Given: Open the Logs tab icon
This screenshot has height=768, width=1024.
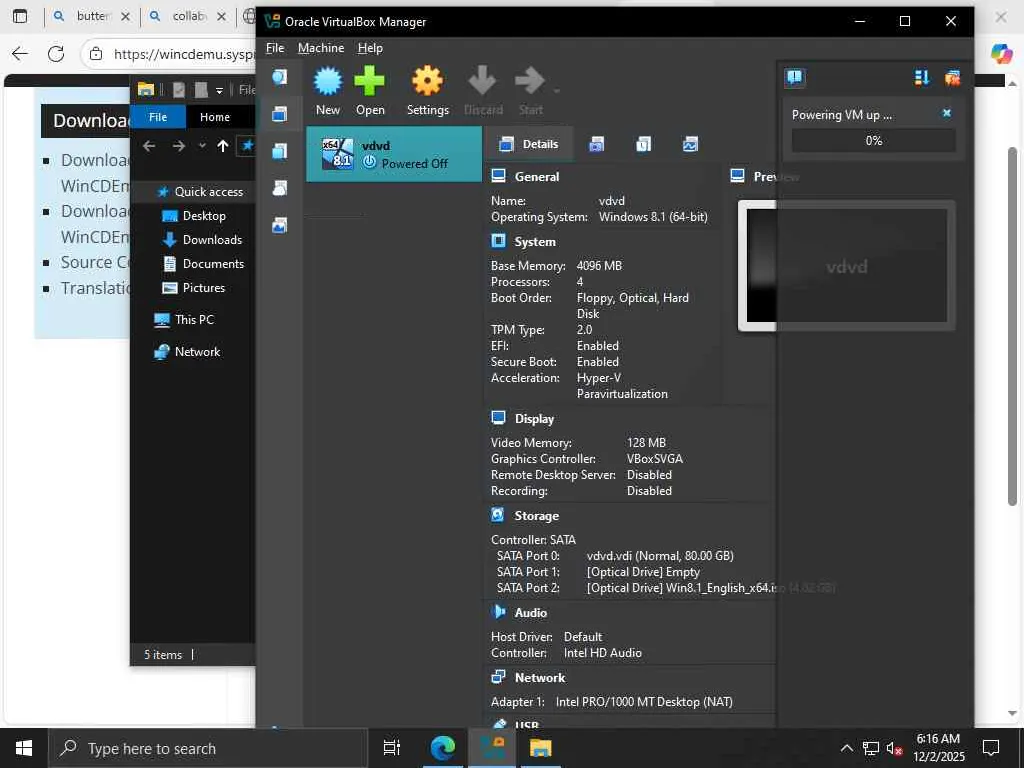Looking at the screenshot, I should [x=643, y=144].
